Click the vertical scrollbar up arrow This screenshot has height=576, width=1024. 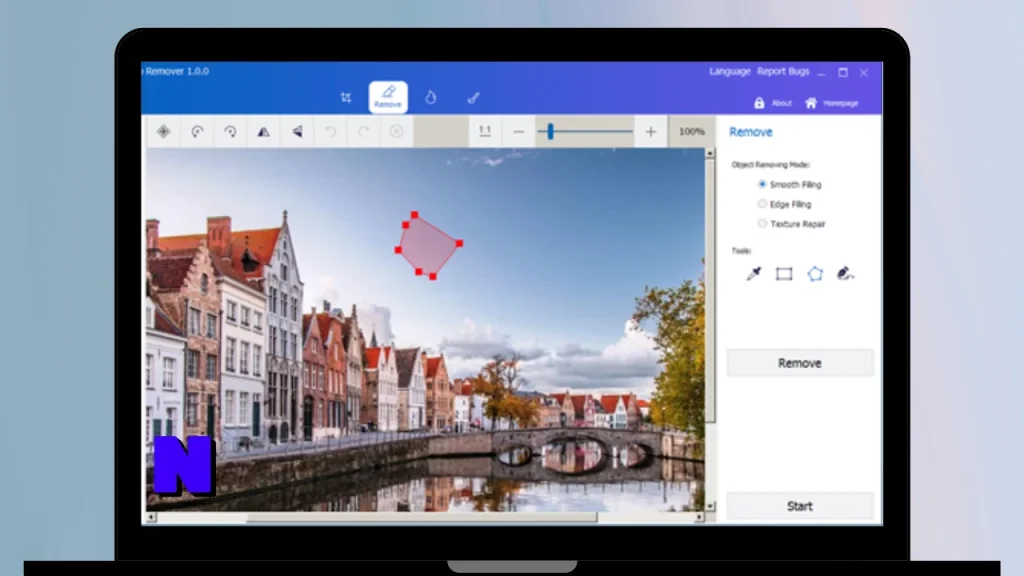(x=710, y=153)
